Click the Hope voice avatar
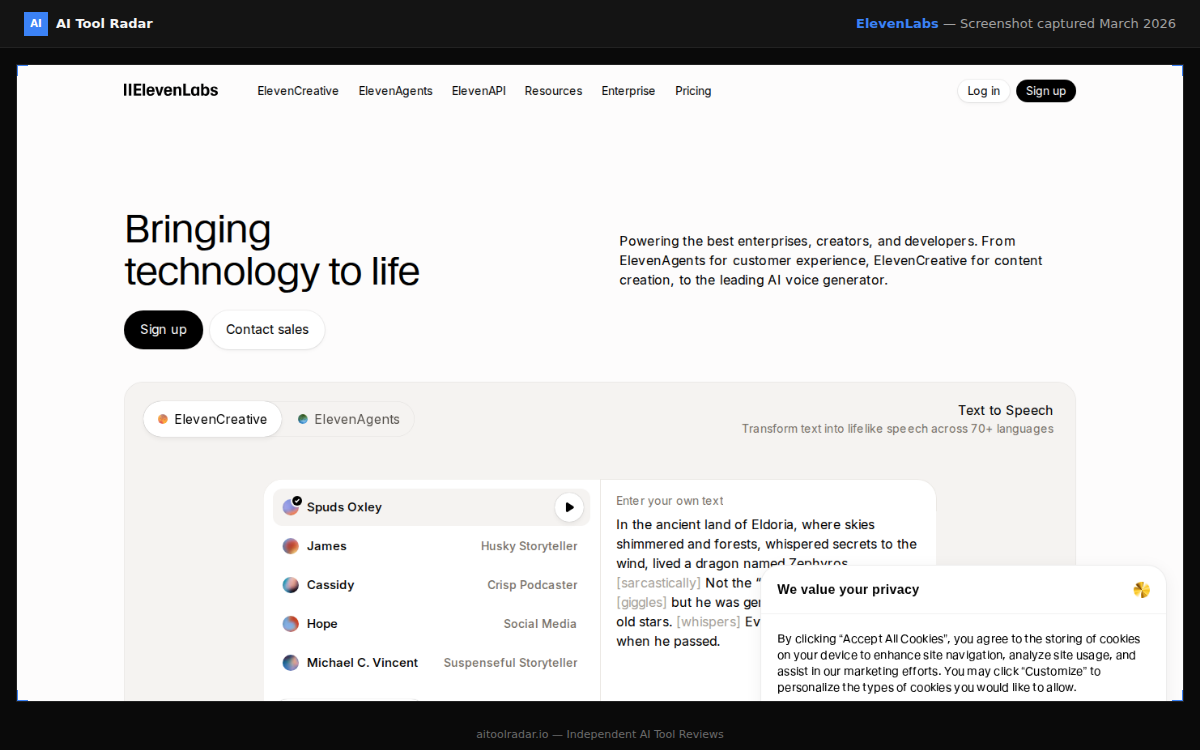This screenshot has height=750, width=1200. [x=291, y=624]
